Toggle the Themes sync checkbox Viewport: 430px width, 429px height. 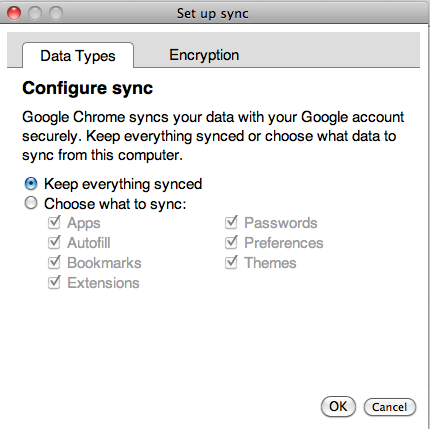pyautogui.click(x=231, y=262)
